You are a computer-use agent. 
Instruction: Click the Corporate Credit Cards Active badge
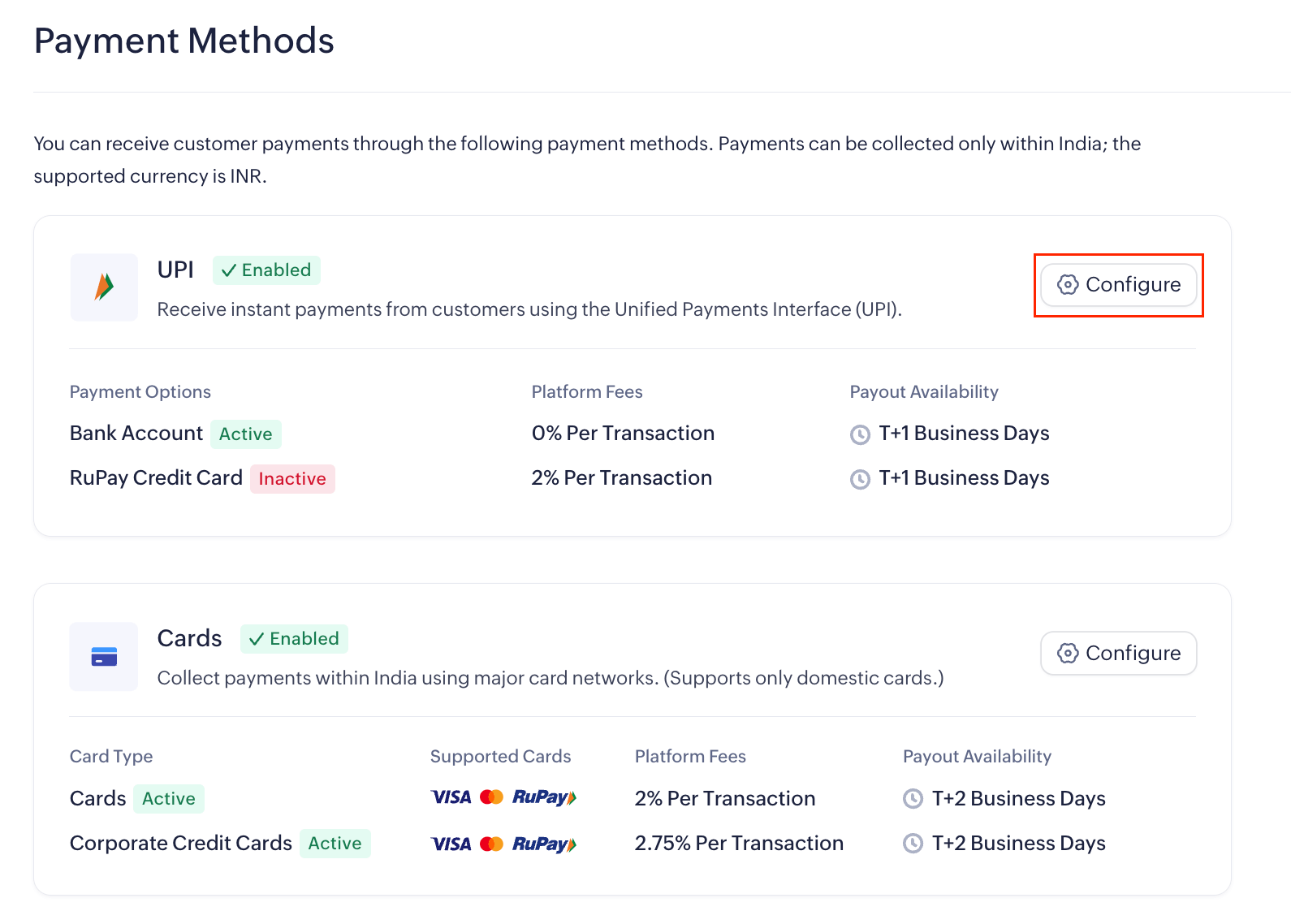click(335, 844)
